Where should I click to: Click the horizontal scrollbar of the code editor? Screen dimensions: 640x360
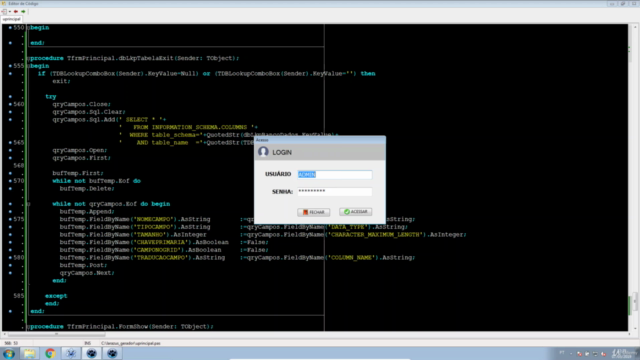(x=316, y=334)
